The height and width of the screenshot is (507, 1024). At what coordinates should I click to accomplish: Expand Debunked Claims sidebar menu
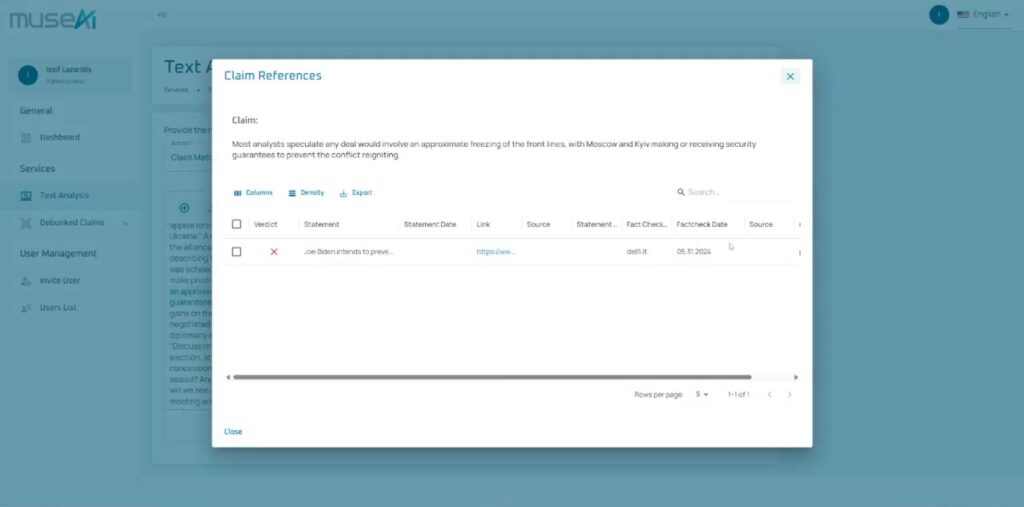[x=125, y=223]
